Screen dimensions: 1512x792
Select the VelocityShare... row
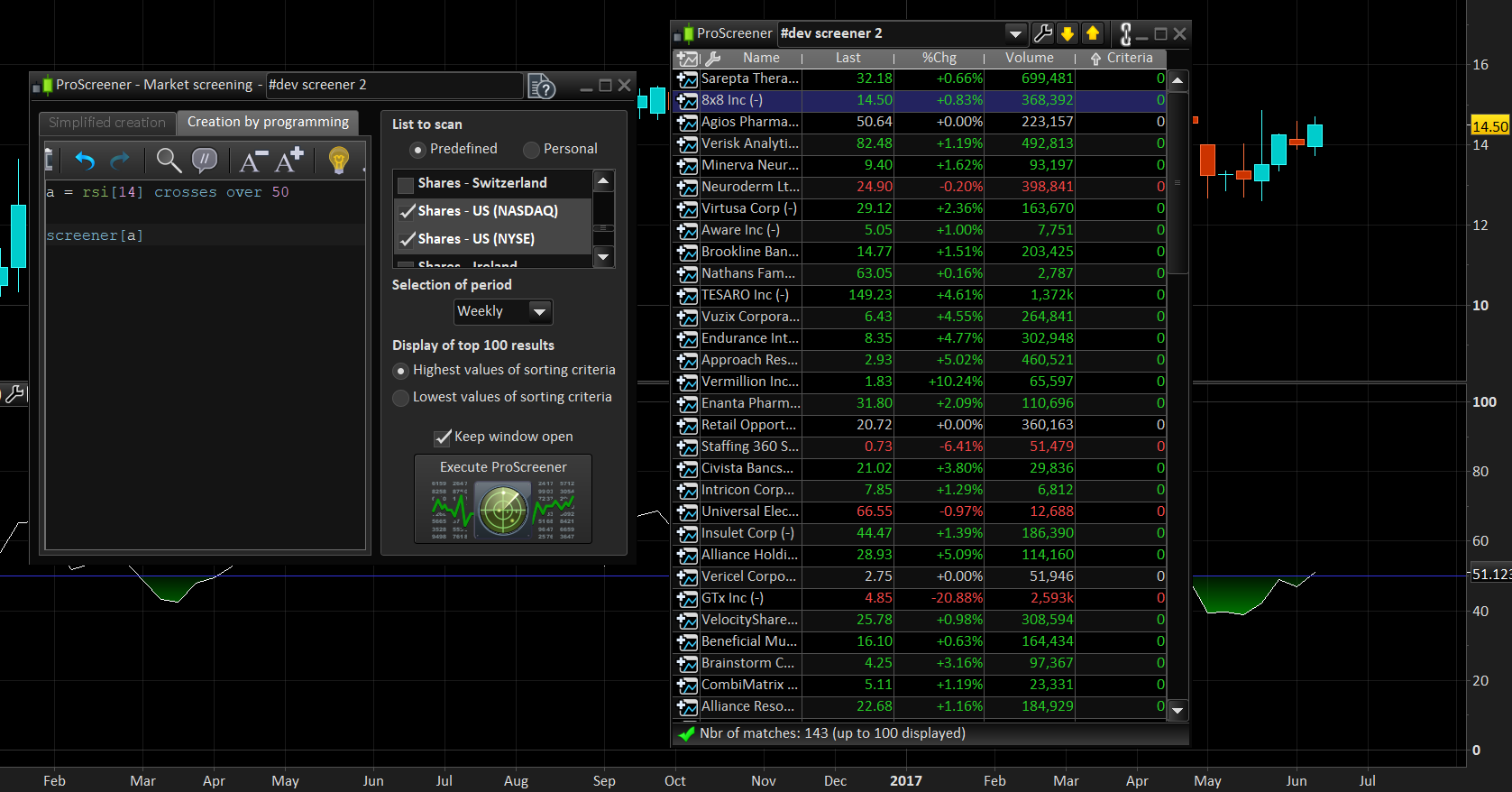[920, 620]
